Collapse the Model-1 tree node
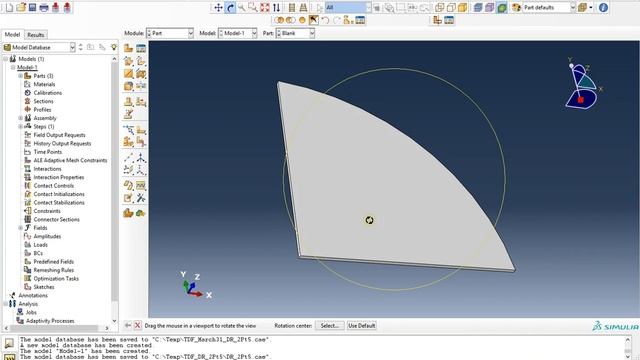This screenshot has width=640, height=360. [x=13, y=67]
